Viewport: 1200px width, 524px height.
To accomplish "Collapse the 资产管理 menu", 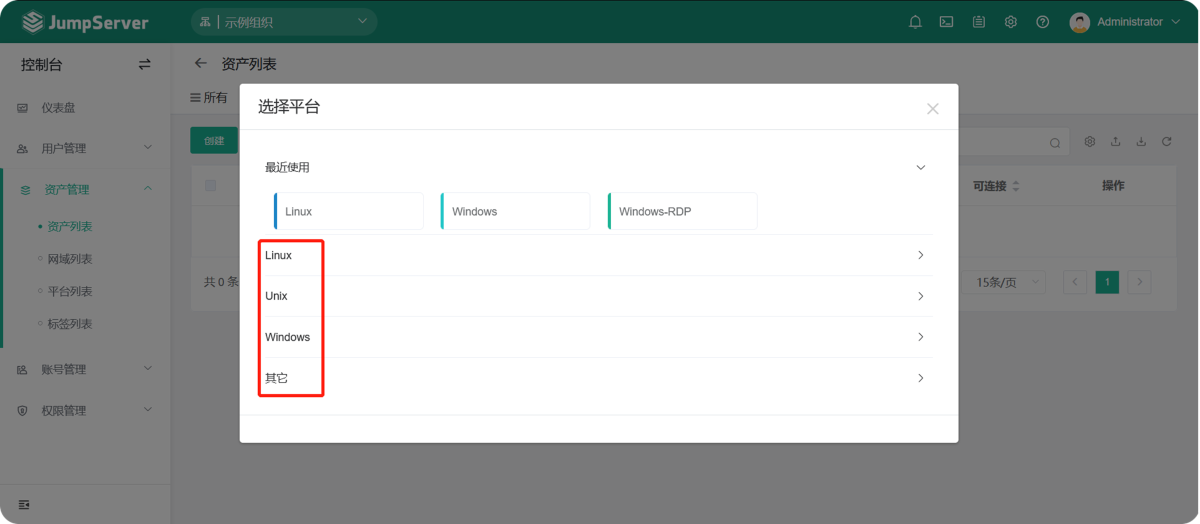I will coord(148,189).
